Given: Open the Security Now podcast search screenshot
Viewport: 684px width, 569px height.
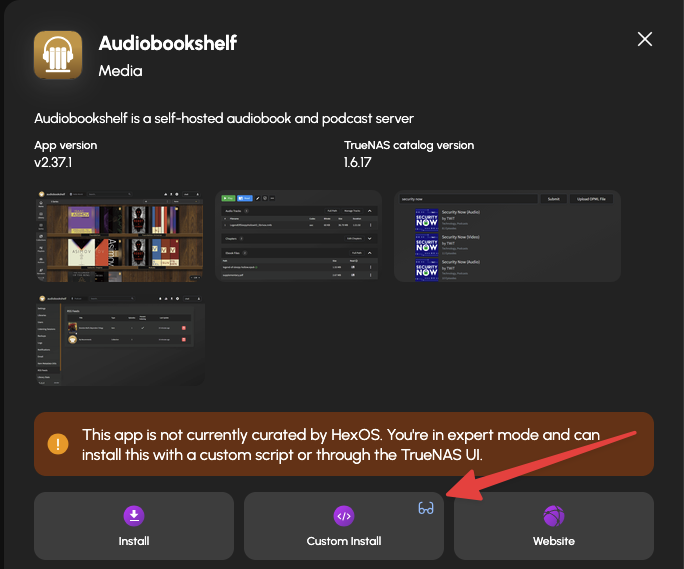Looking at the screenshot, I should coord(507,236).
